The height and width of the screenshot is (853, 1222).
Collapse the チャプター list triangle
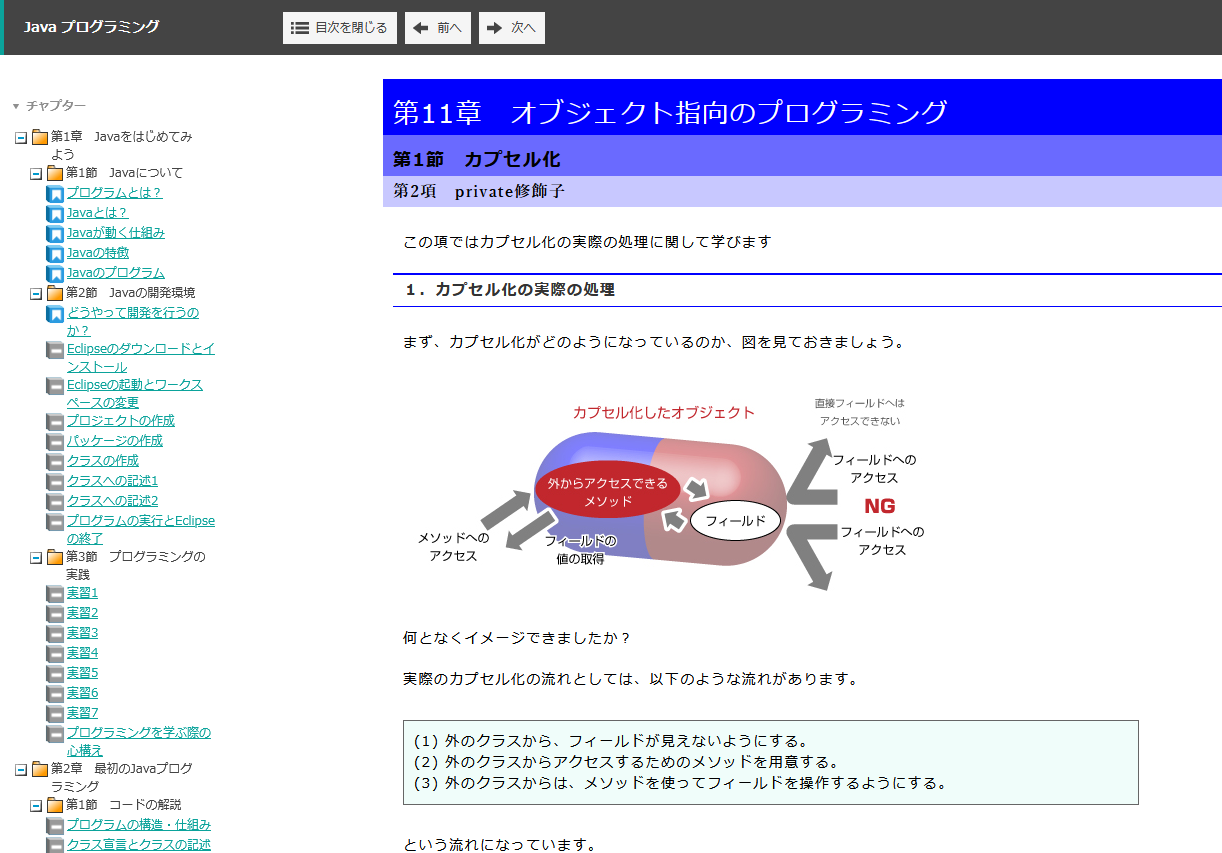(x=16, y=106)
